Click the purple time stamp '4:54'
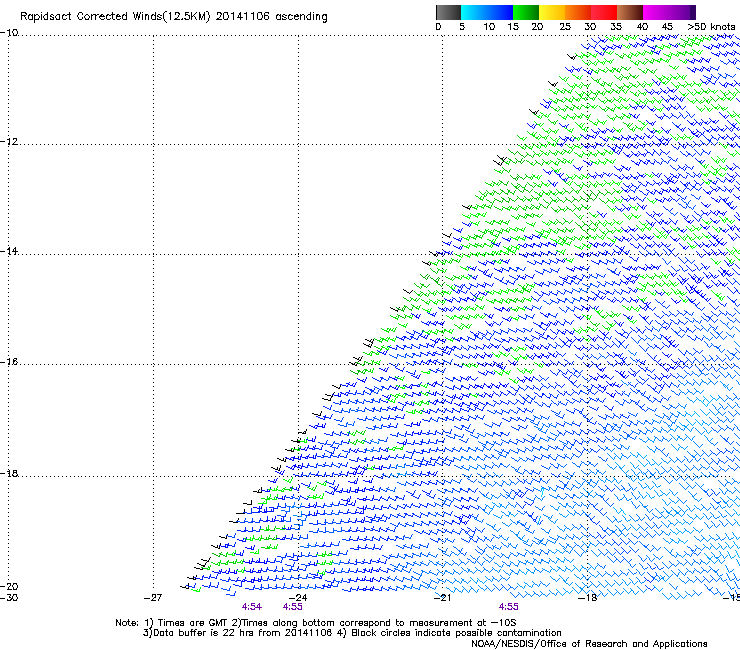Image resolution: width=740 pixels, height=650 pixels. pyautogui.click(x=252, y=607)
